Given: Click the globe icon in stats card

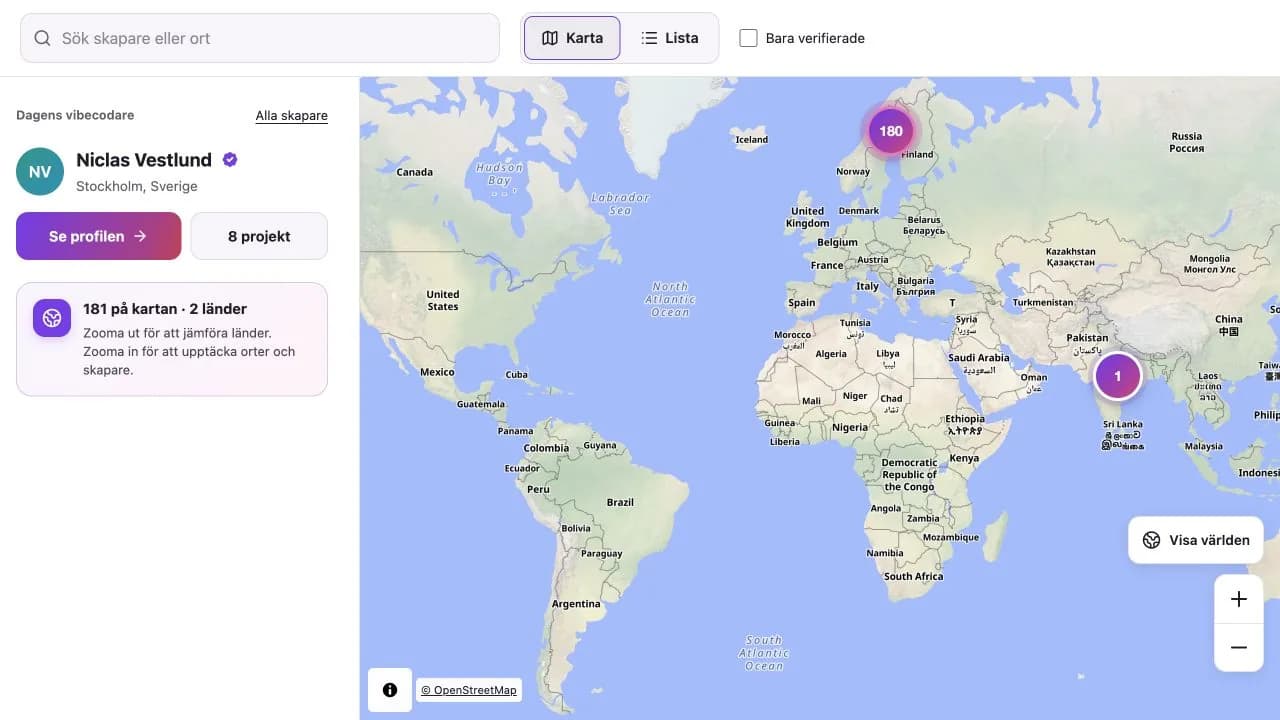Looking at the screenshot, I should click(x=52, y=318).
